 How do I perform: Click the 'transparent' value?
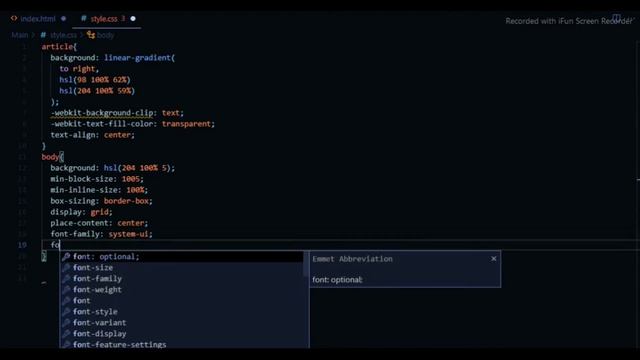[x=187, y=124]
